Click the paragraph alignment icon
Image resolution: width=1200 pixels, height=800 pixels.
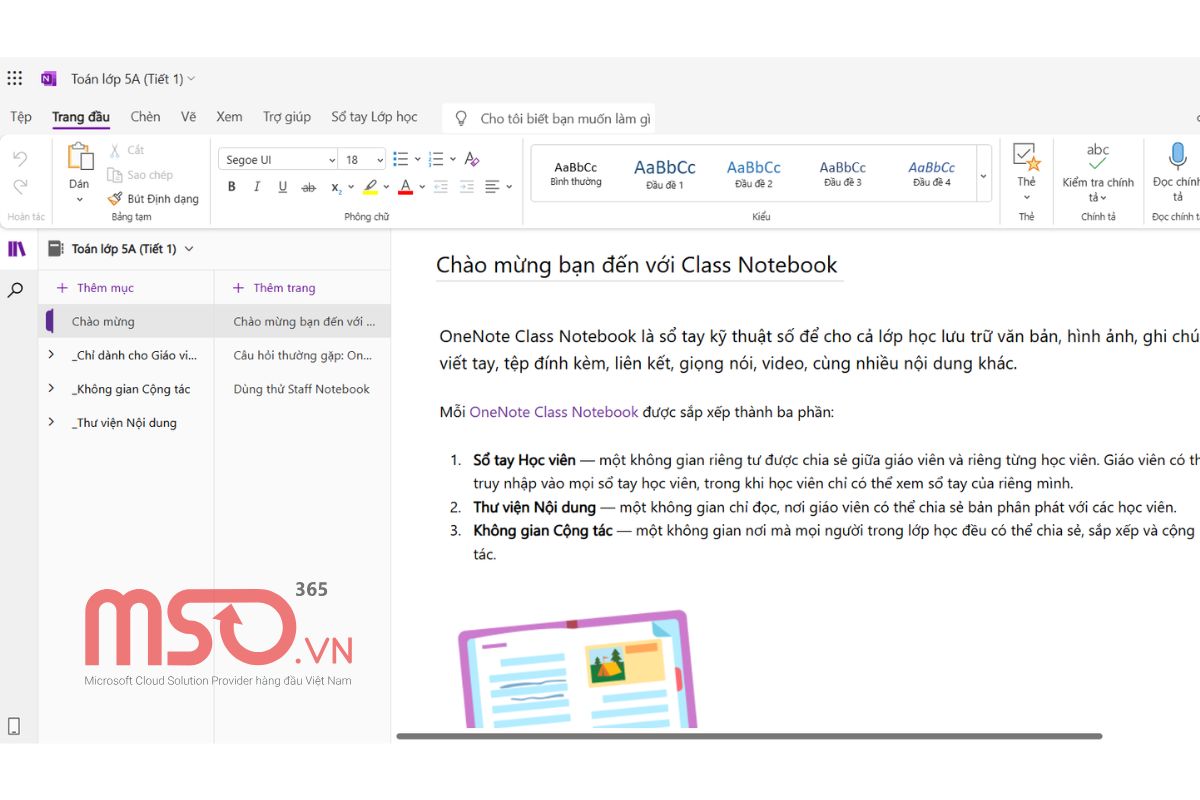point(492,187)
